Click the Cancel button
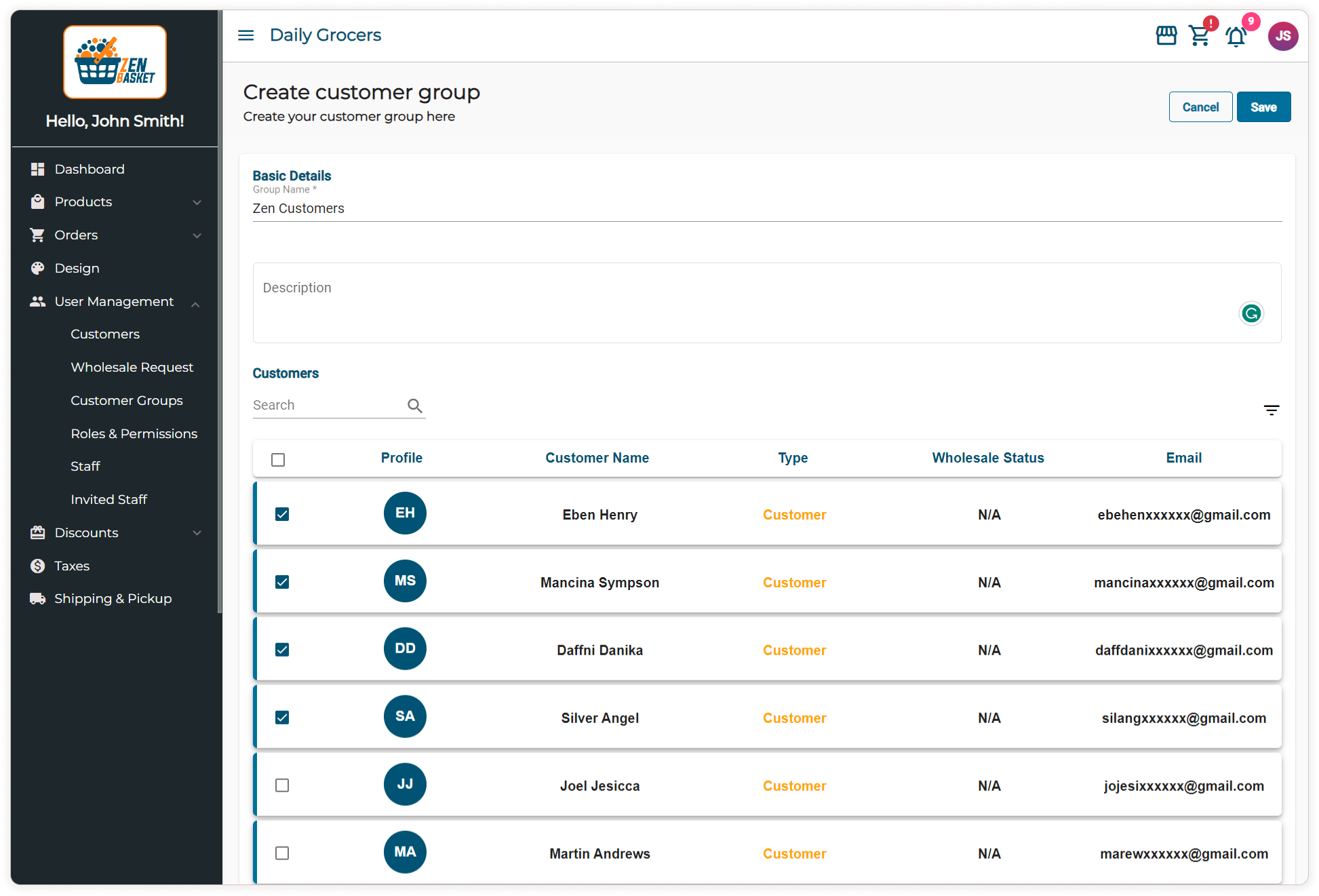Image resolution: width=1319 pixels, height=896 pixels. pos(1200,107)
